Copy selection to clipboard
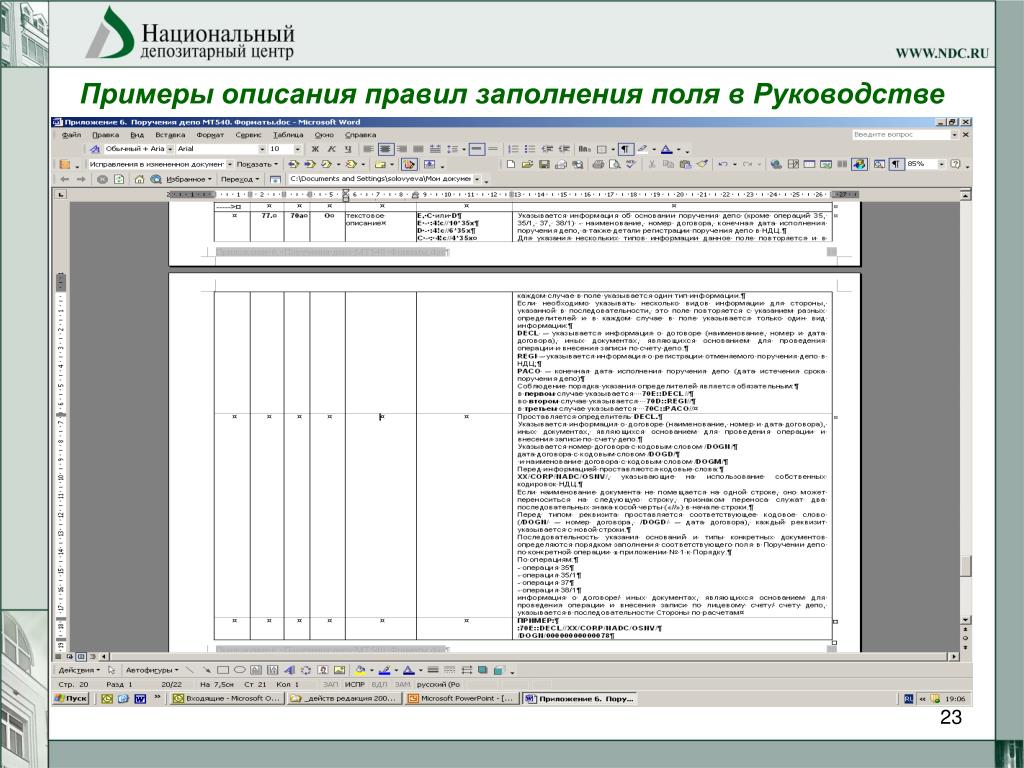 668,164
